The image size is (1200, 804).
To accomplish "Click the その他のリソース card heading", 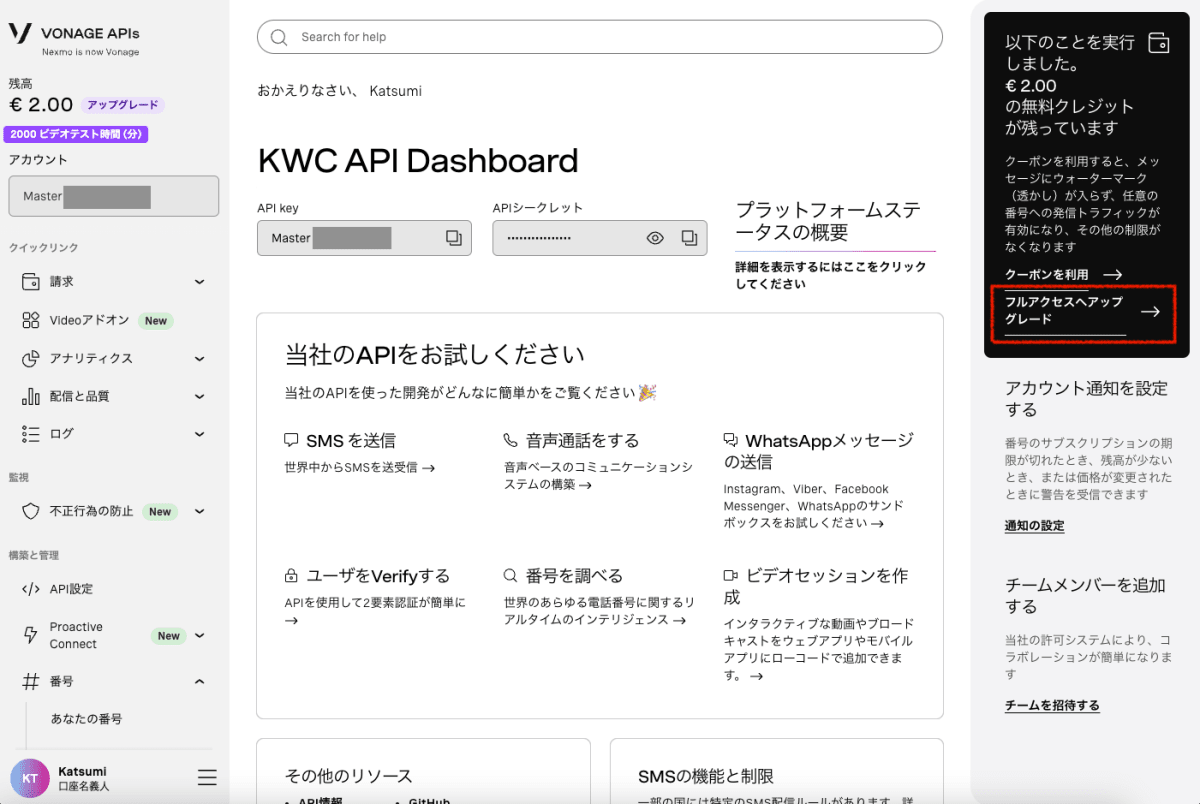I will (348, 776).
